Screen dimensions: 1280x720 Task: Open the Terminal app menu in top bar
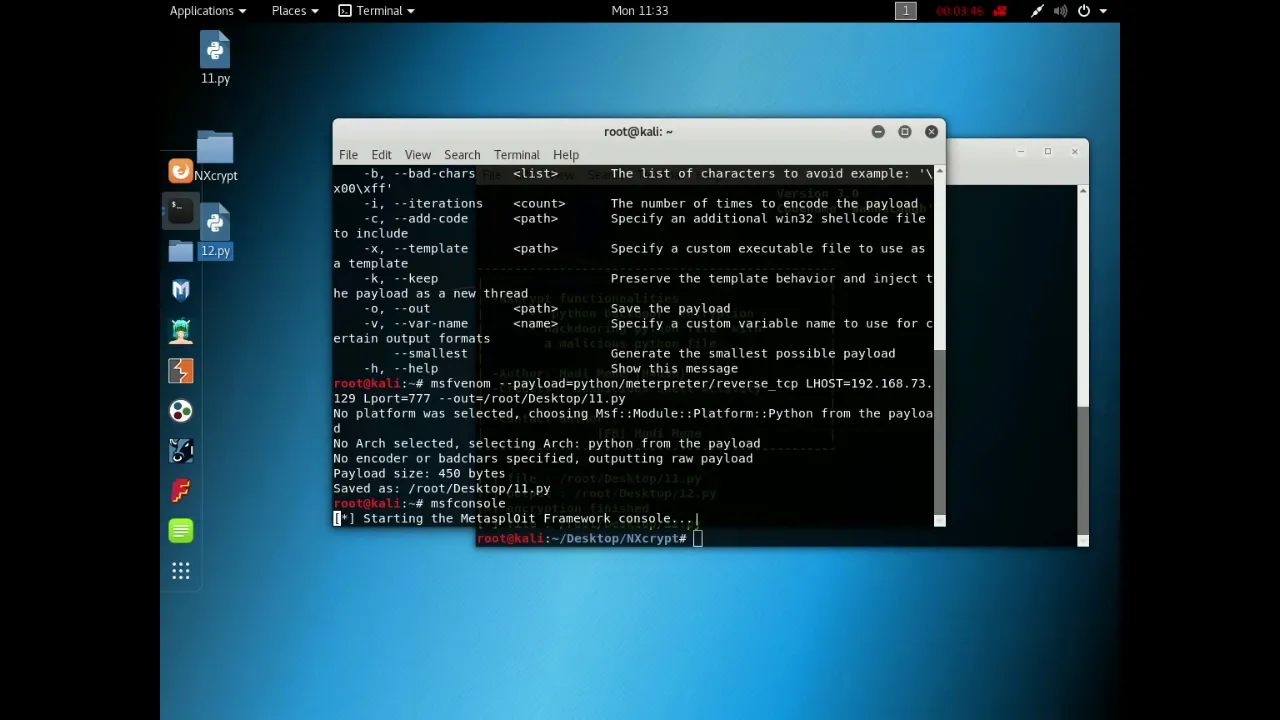click(377, 10)
